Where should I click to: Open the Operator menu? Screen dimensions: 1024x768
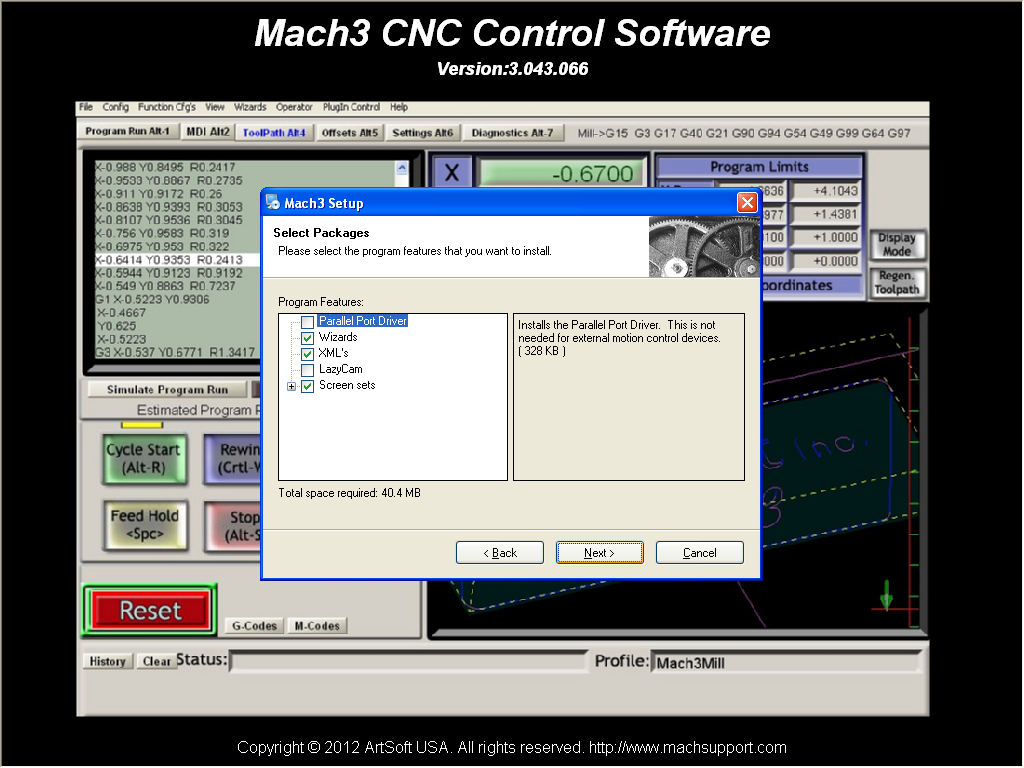pos(294,107)
